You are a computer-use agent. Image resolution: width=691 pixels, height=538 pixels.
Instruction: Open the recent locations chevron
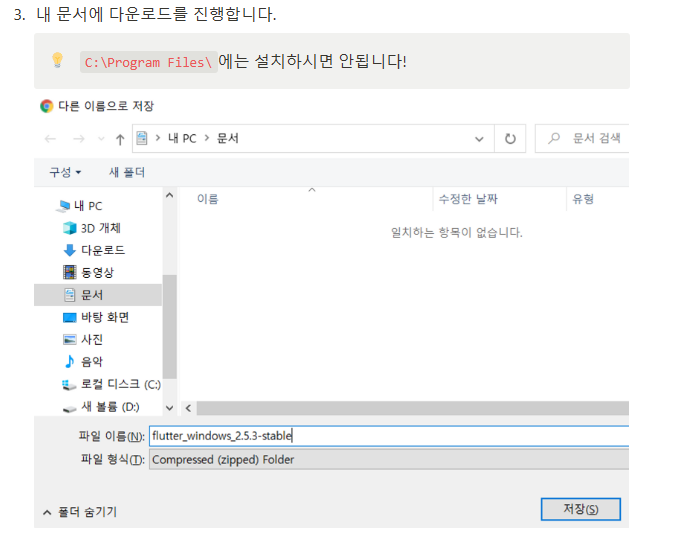pyautogui.click(x=101, y=139)
